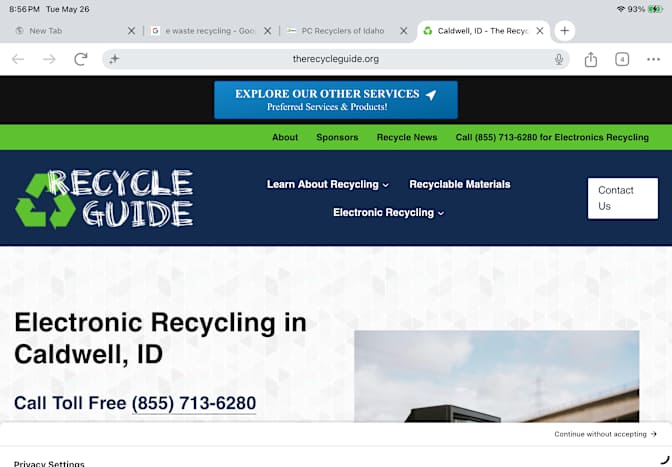Viewport: 672px width, 467px height.
Task: Click the building photo beside the heading
Action: click(x=497, y=376)
